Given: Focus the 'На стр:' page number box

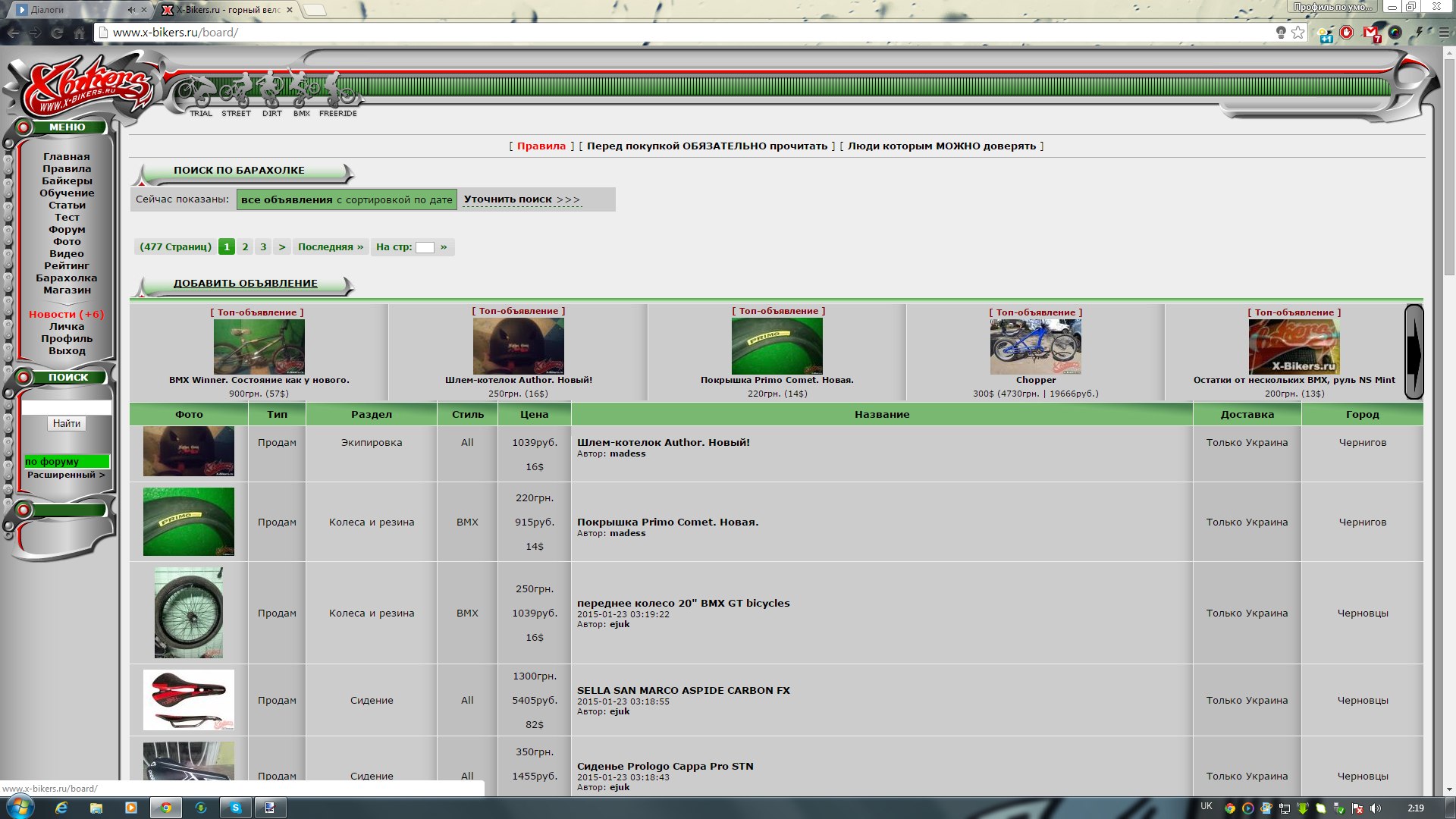Looking at the screenshot, I should point(425,247).
